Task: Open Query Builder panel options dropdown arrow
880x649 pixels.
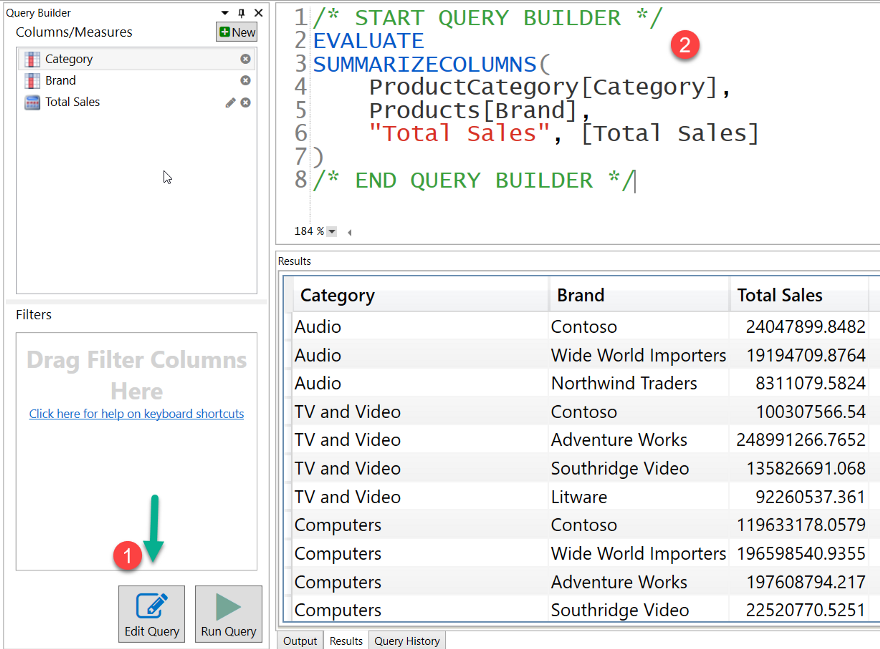Action: [224, 12]
